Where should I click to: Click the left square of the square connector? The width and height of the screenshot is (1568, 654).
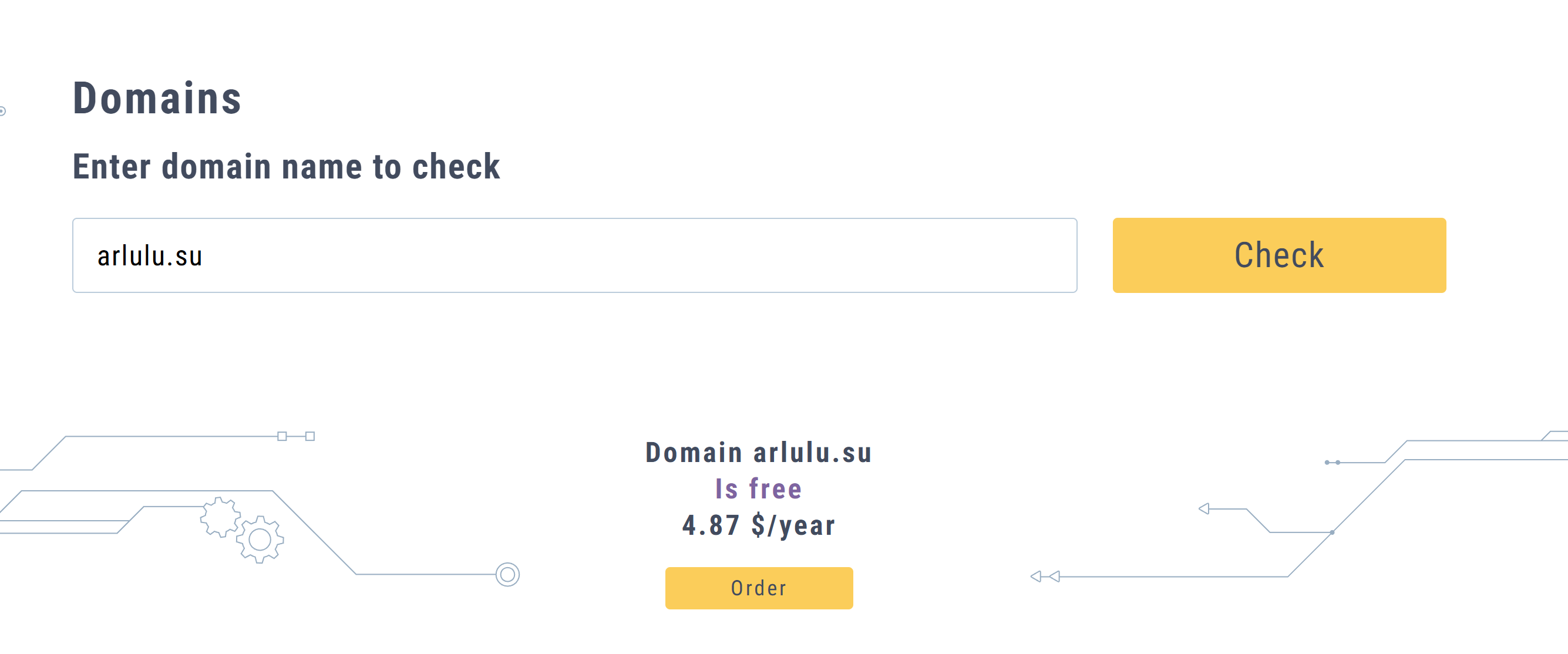[x=282, y=436]
